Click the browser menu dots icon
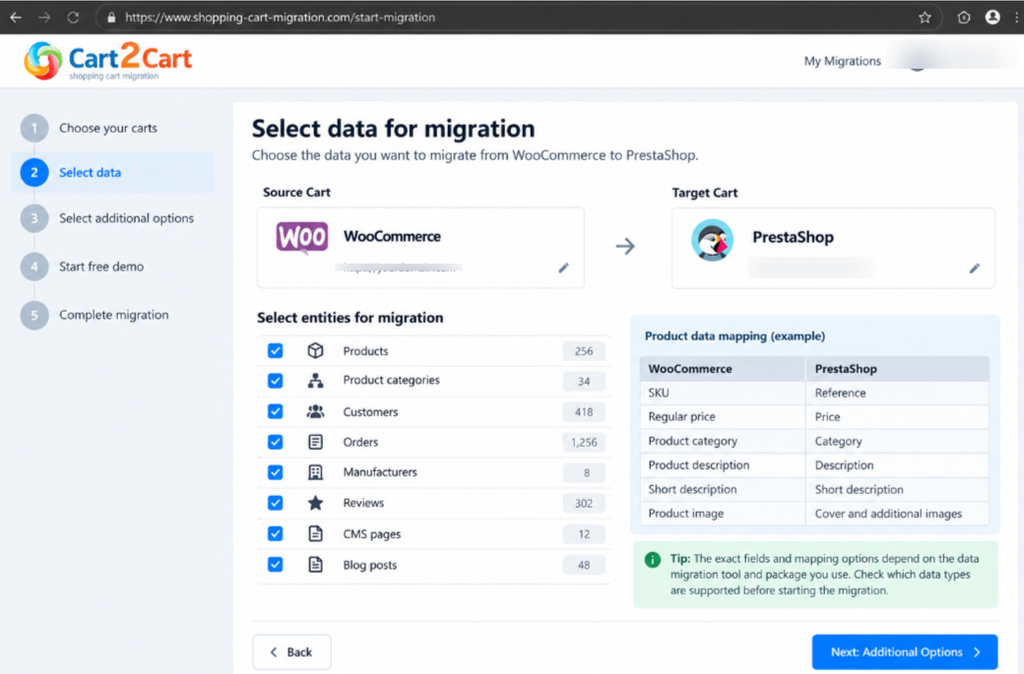Viewport: 1024px width, 674px height. (x=1016, y=18)
